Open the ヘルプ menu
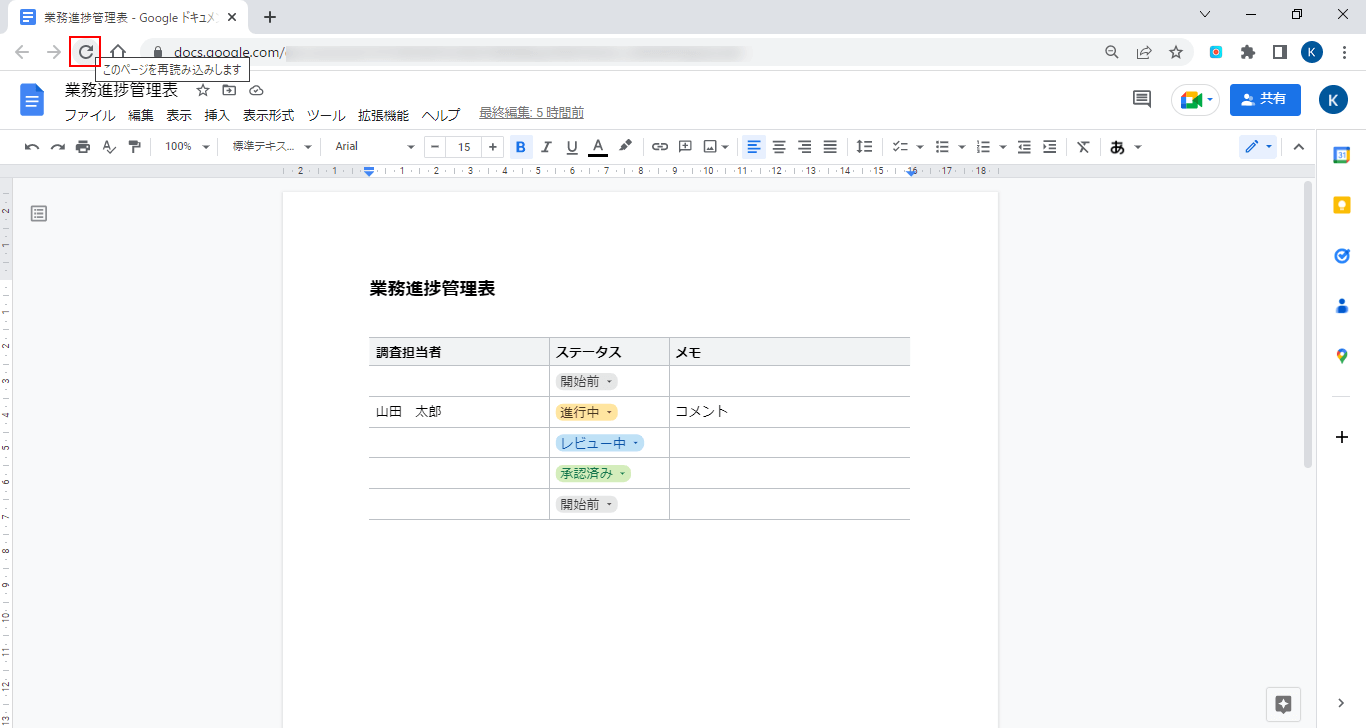The height and width of the screenshot is (728, 1366). (x=441, y=115)
